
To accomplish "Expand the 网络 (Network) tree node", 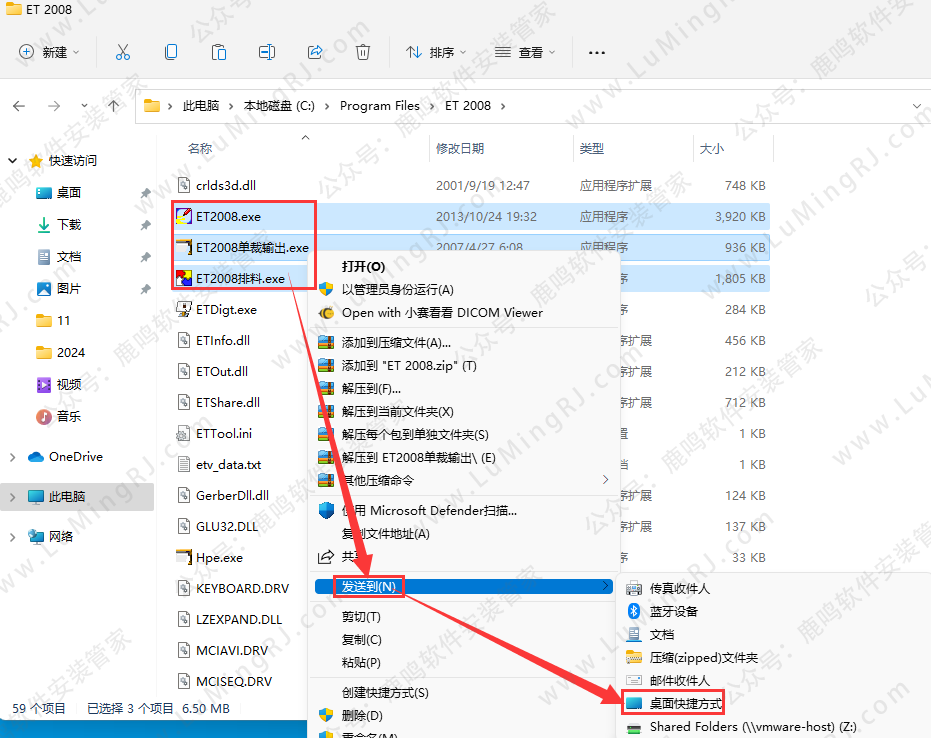I will tap(13, 537).
